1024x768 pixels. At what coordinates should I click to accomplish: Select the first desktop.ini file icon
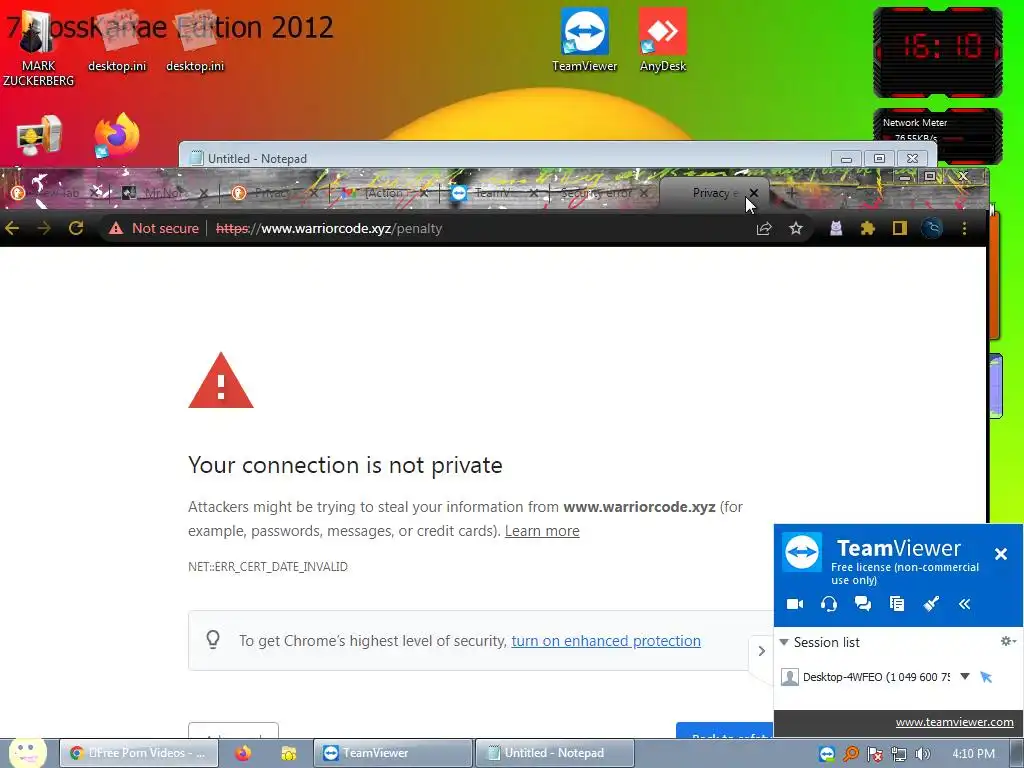[x=117, y=40]
